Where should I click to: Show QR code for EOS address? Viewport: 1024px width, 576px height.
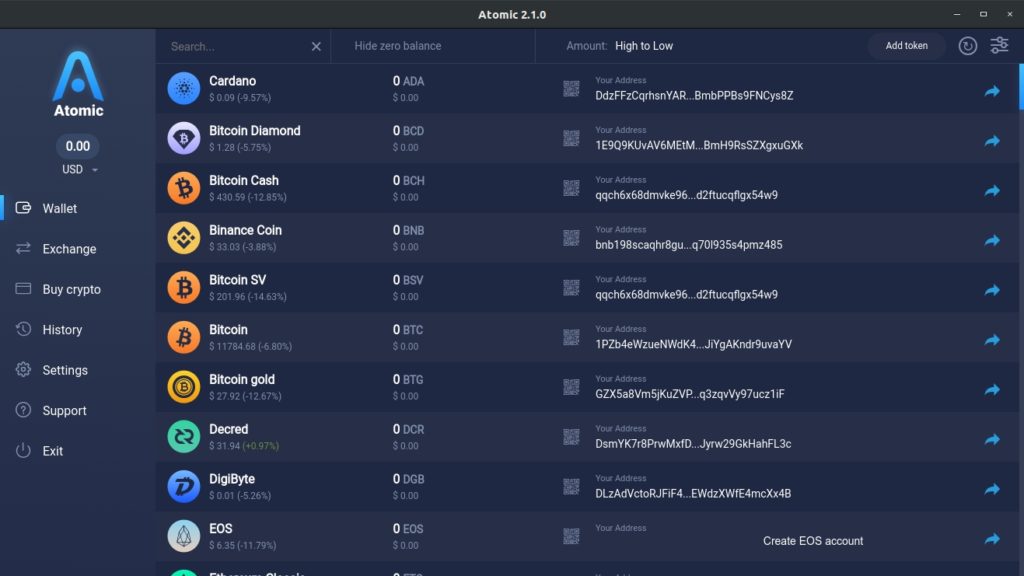pos(571,536)
